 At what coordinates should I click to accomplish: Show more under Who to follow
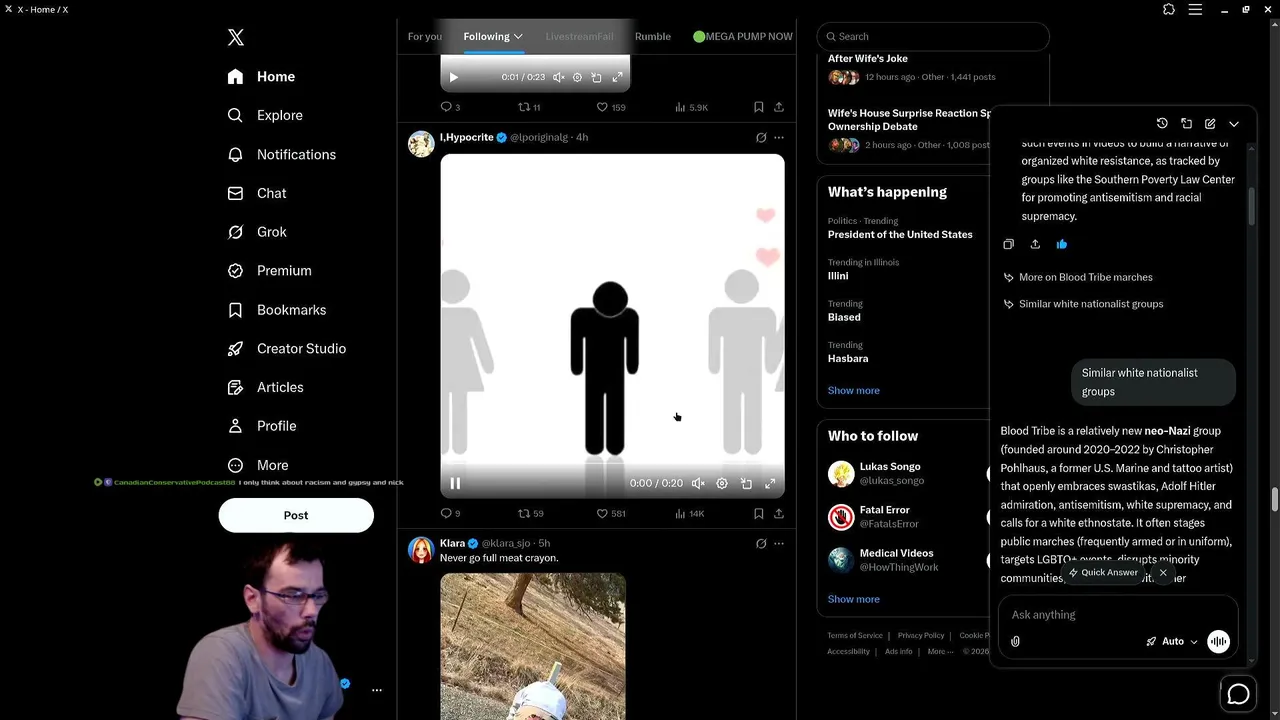[x=854, y=599]
